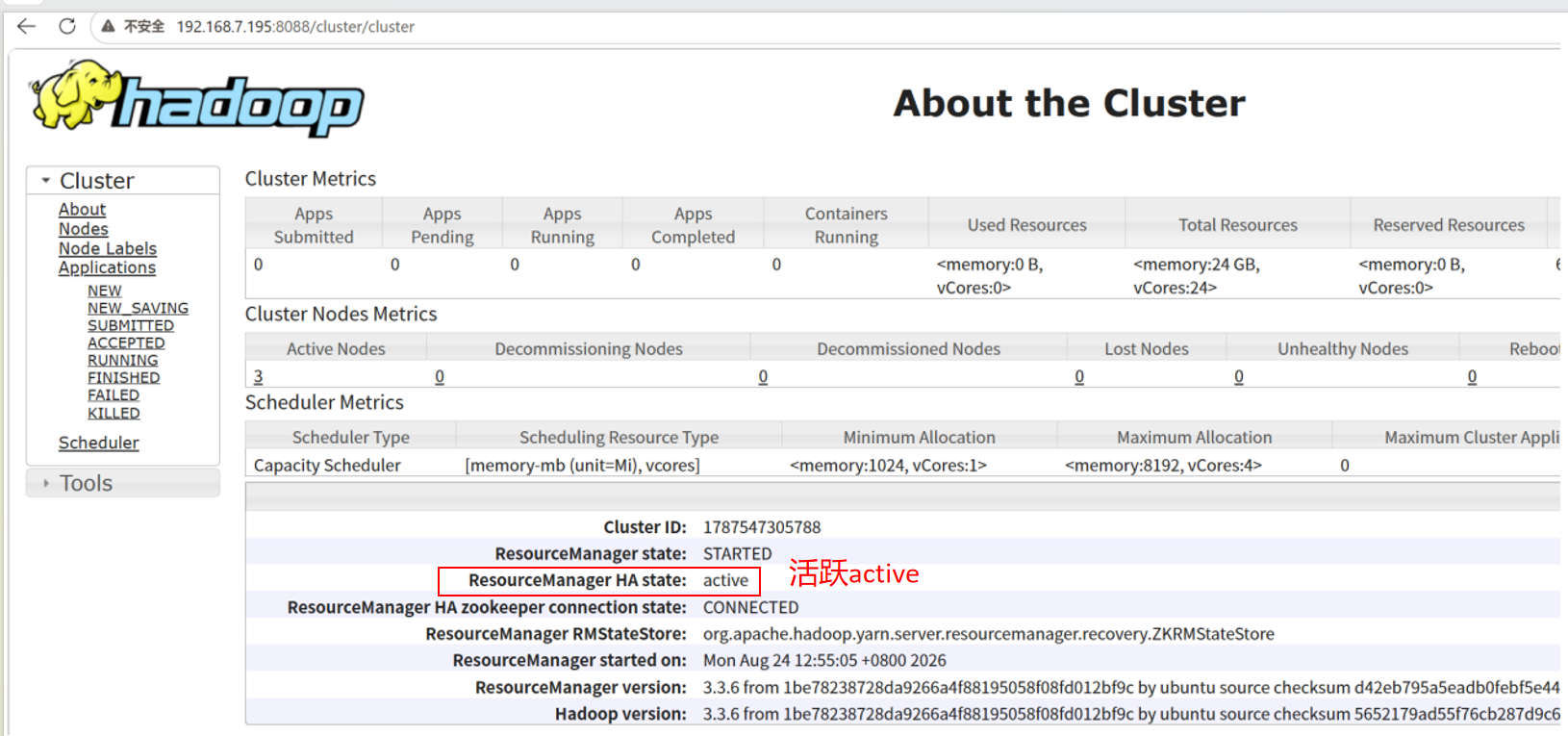The width and height of the screenshot is (1568, 736).
Task: Click the memory:8192, vCores:4 value
Action: pos(1163,465)
